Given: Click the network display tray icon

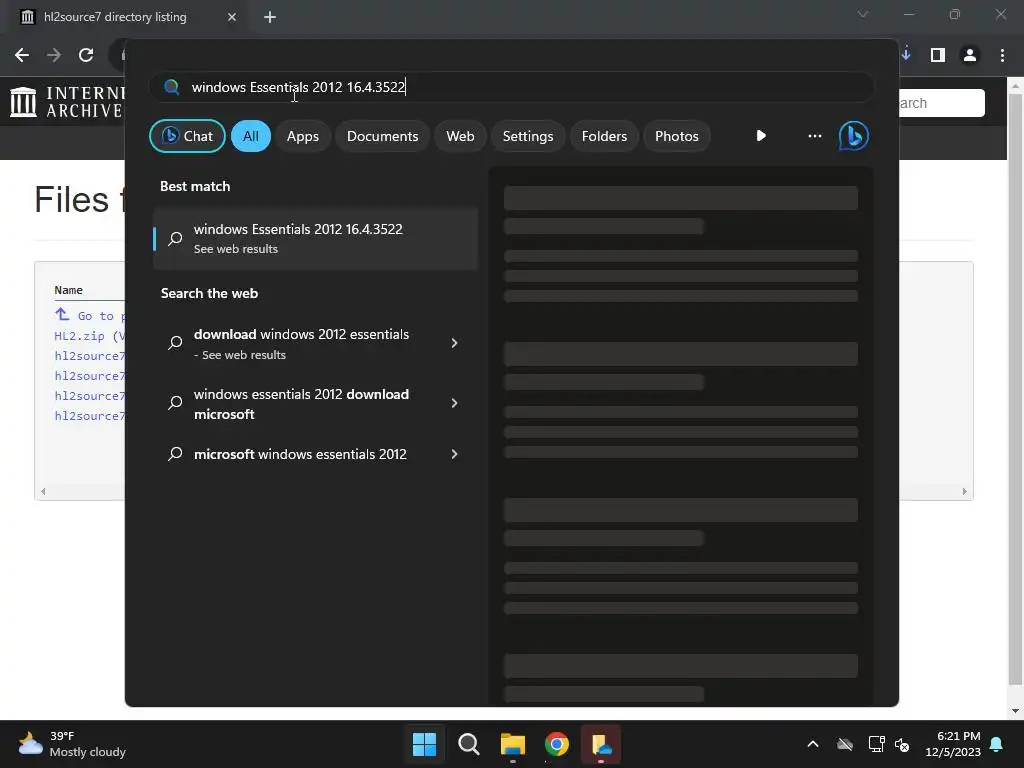Looking at the screenshot, I should (876, 744).
